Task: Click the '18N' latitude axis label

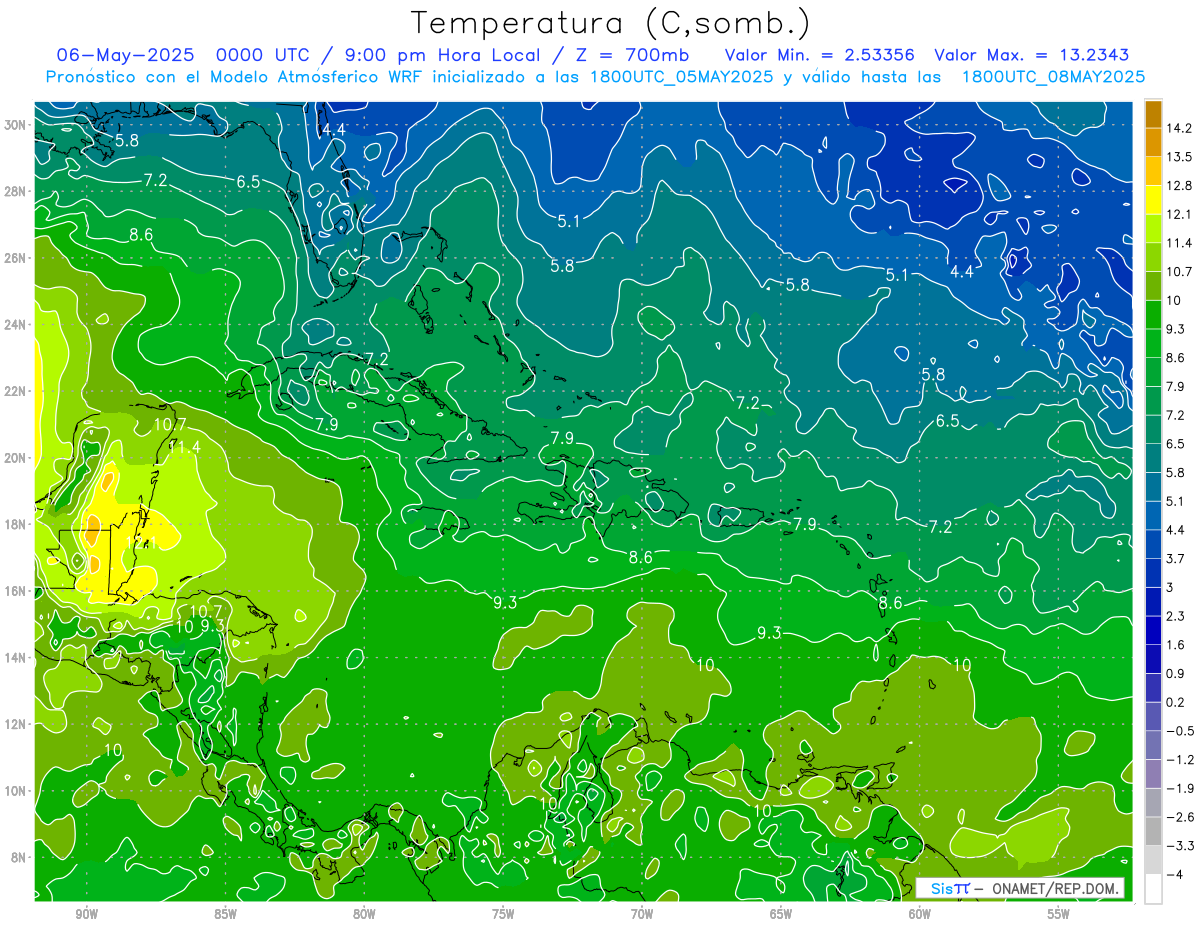Action: pos(17,524)
